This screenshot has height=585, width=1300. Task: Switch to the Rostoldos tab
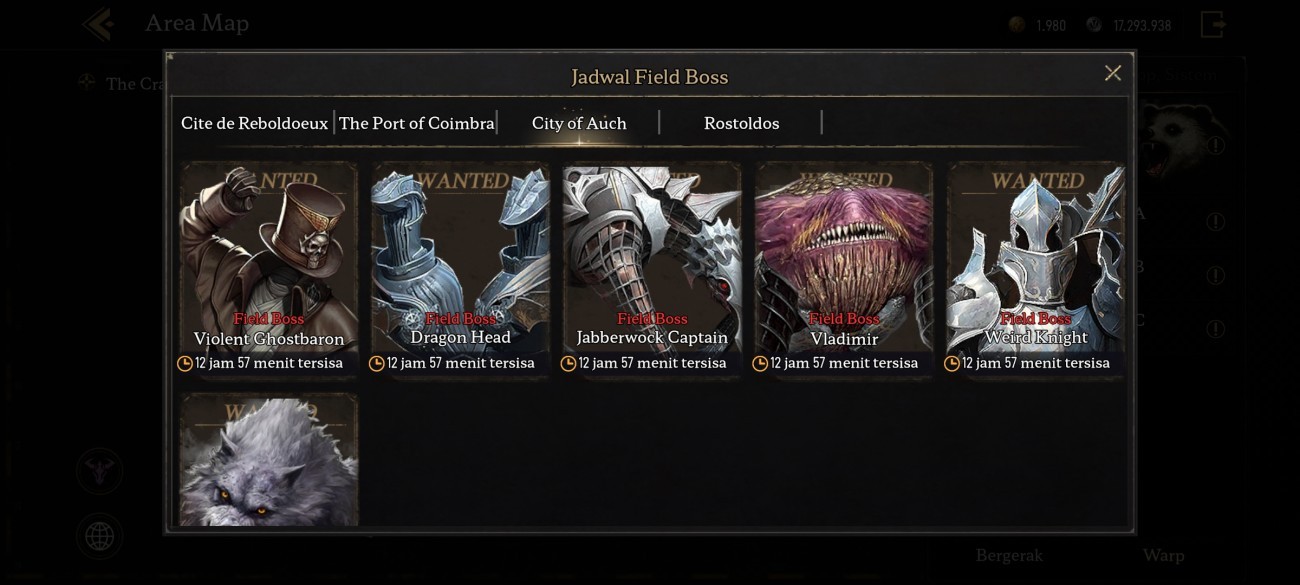point(741,123)
